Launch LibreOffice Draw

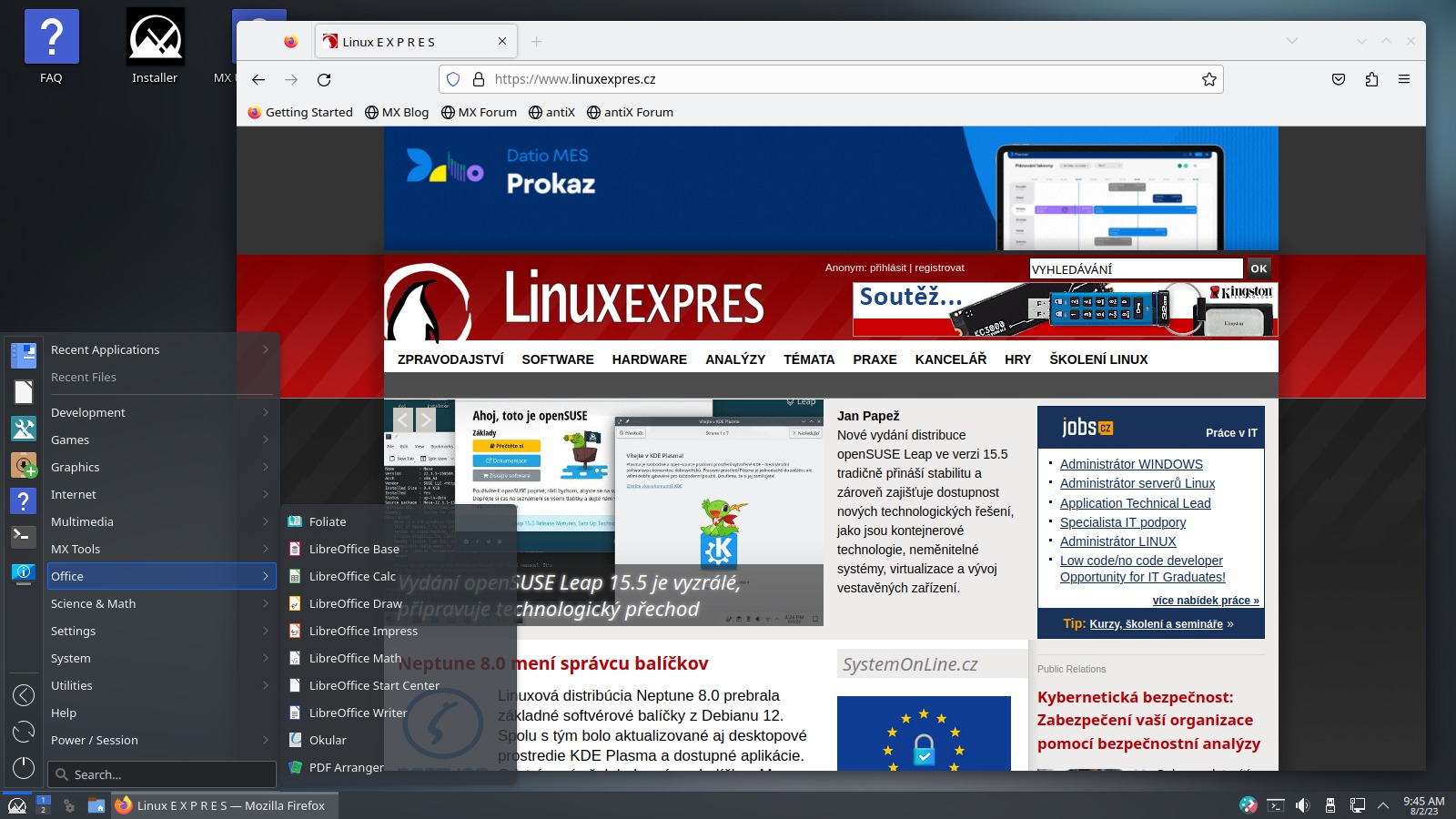pos(399,603)
